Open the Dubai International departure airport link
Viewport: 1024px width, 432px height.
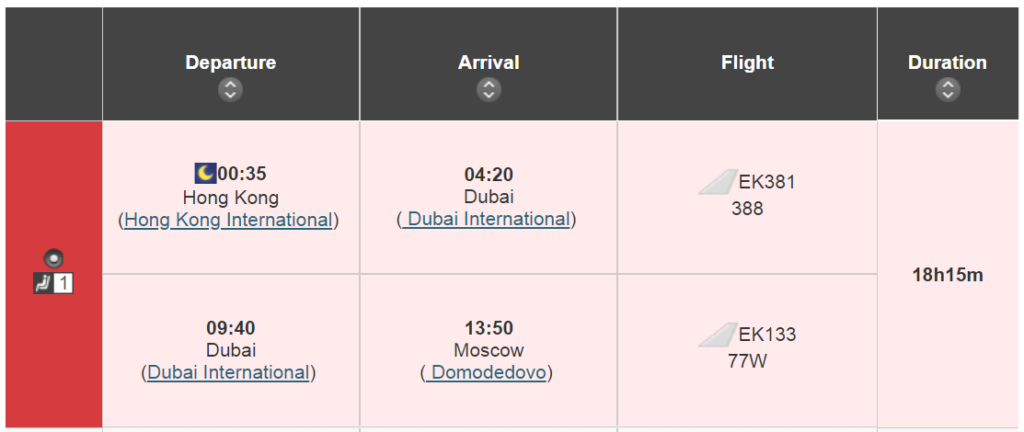tap(229, 373)
